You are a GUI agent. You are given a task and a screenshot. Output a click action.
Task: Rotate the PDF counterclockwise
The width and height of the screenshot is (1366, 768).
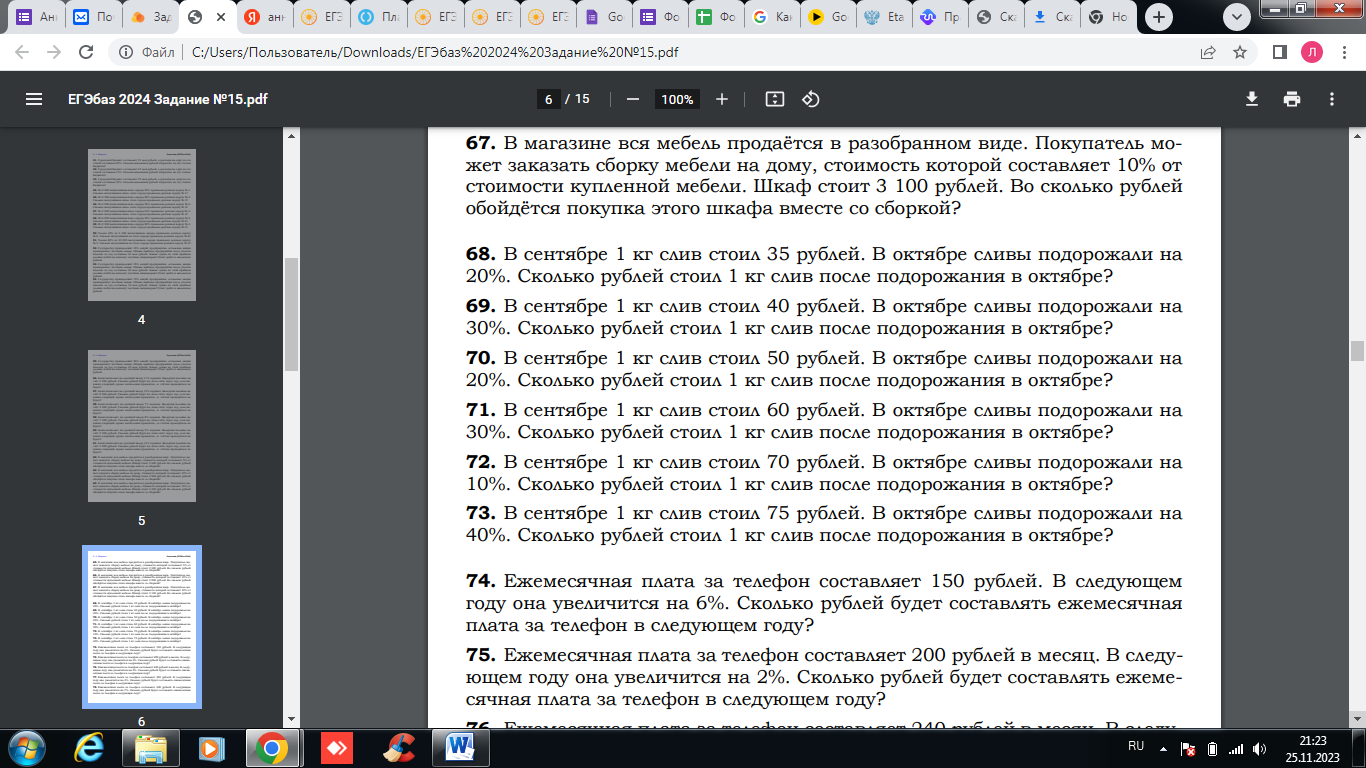(811, 99)
